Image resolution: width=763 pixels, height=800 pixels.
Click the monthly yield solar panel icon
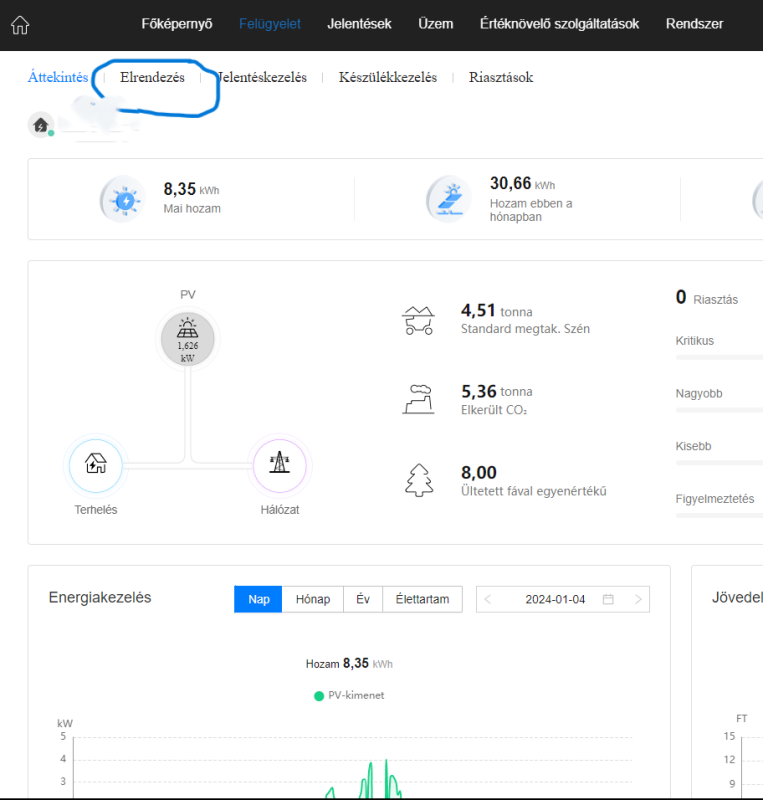click(x=449, y=199)
